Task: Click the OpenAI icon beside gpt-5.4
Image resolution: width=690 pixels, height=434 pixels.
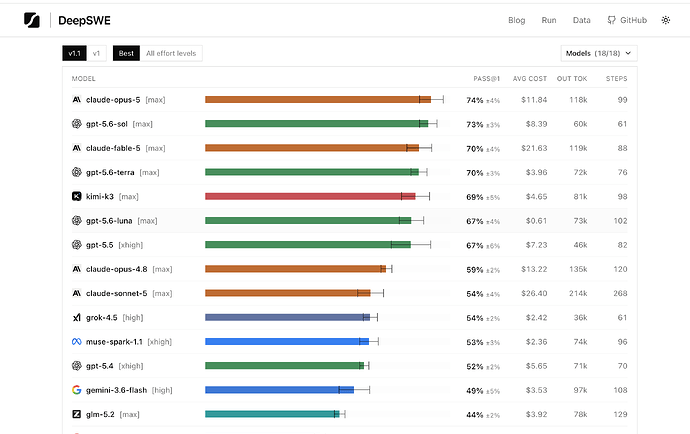Action: point(77,366)
